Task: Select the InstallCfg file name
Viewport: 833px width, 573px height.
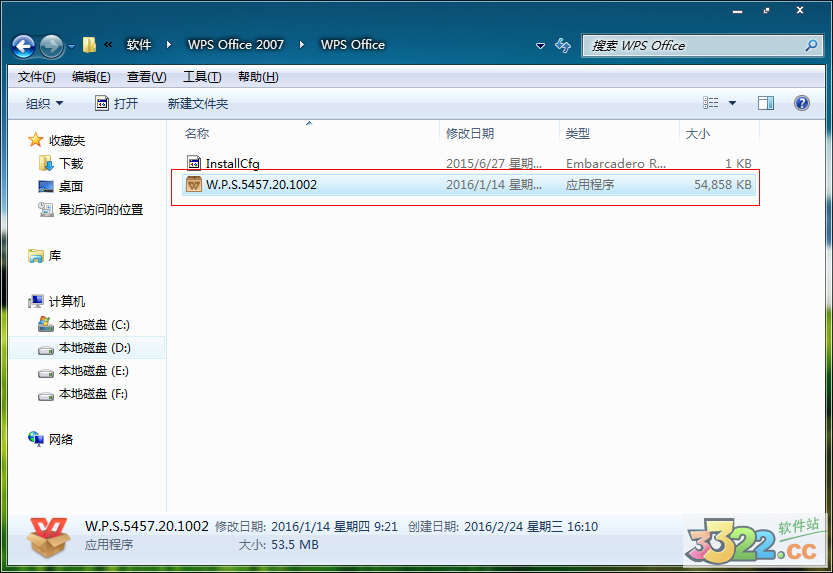Action: click(x=233, y=163)
